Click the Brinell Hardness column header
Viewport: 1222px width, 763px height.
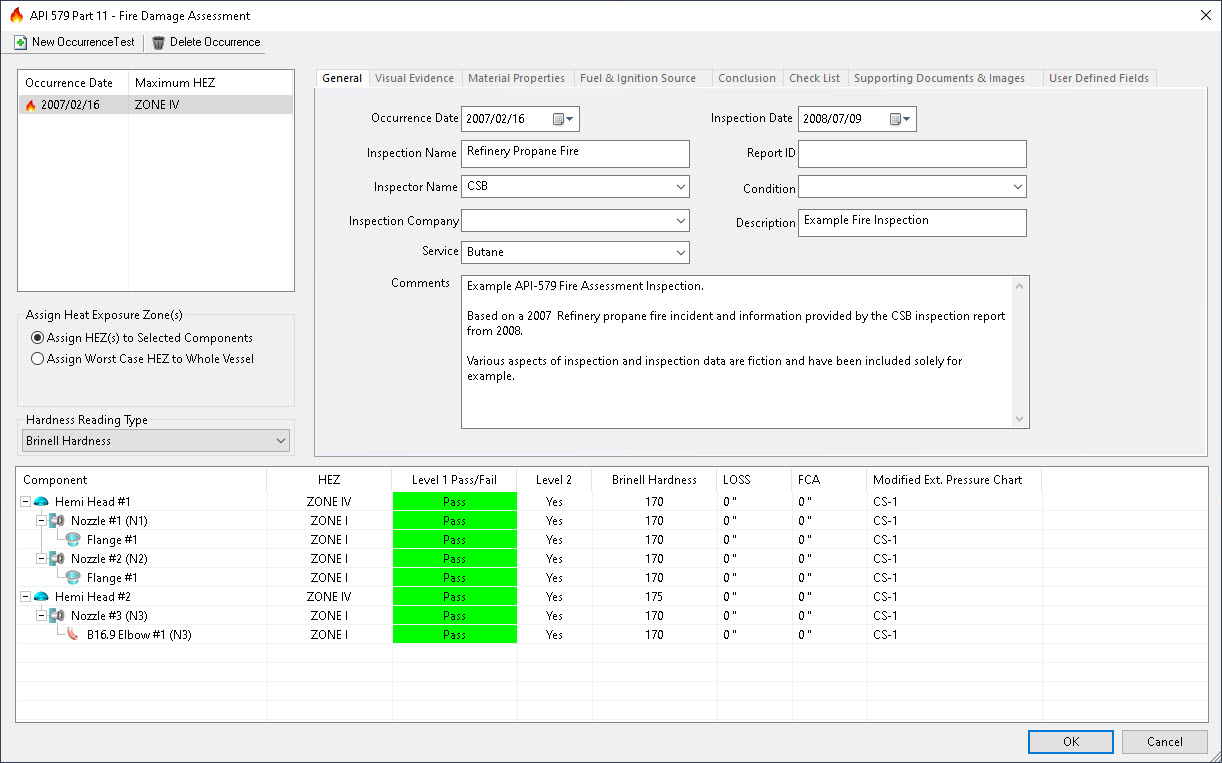coord(654,480)
